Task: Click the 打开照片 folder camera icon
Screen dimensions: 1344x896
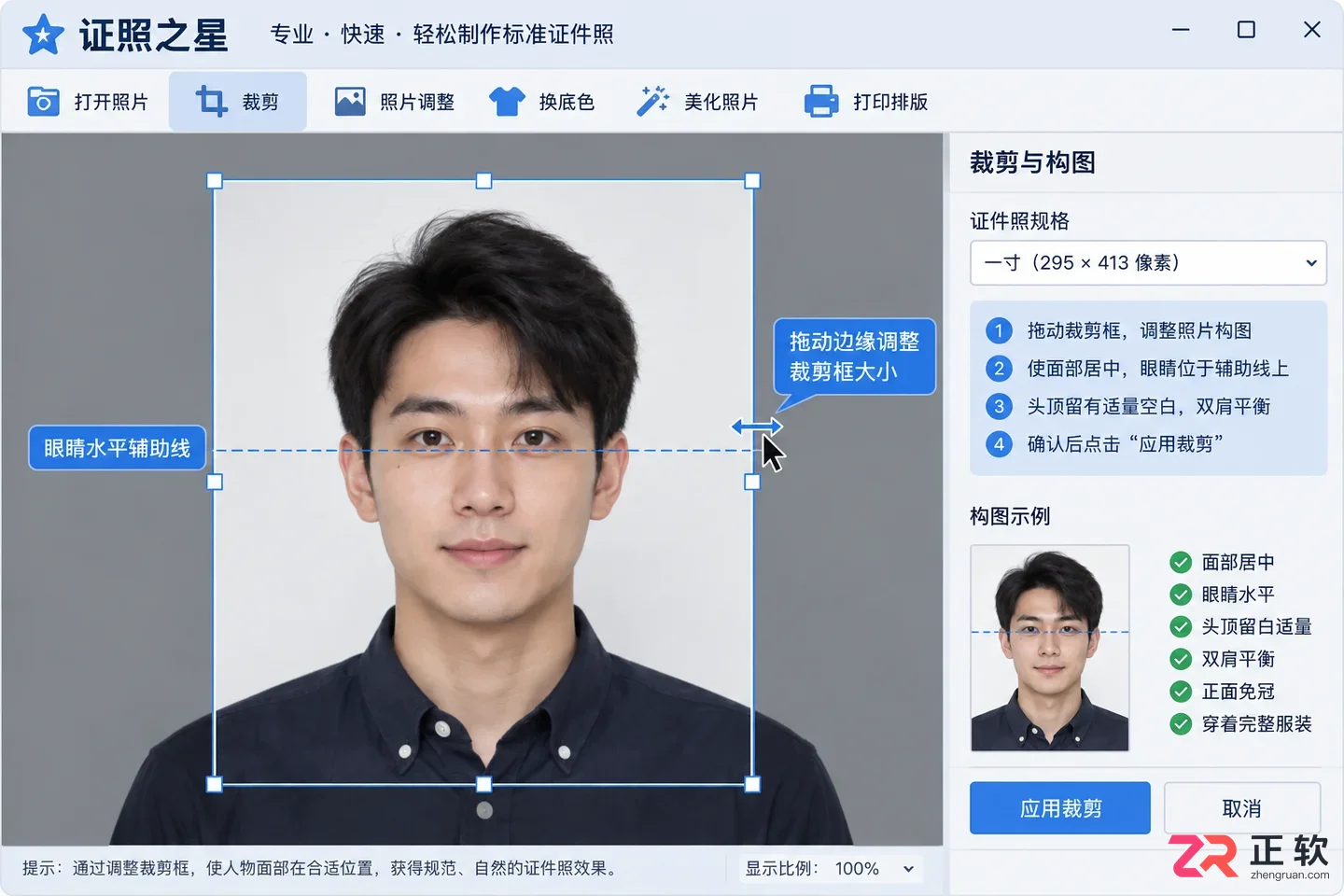Action: (43, 101)
